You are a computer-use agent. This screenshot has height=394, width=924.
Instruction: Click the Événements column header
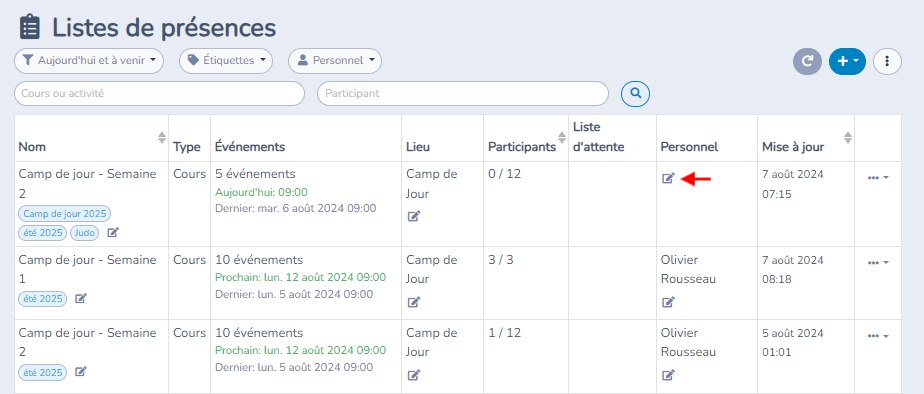[250, 147]
